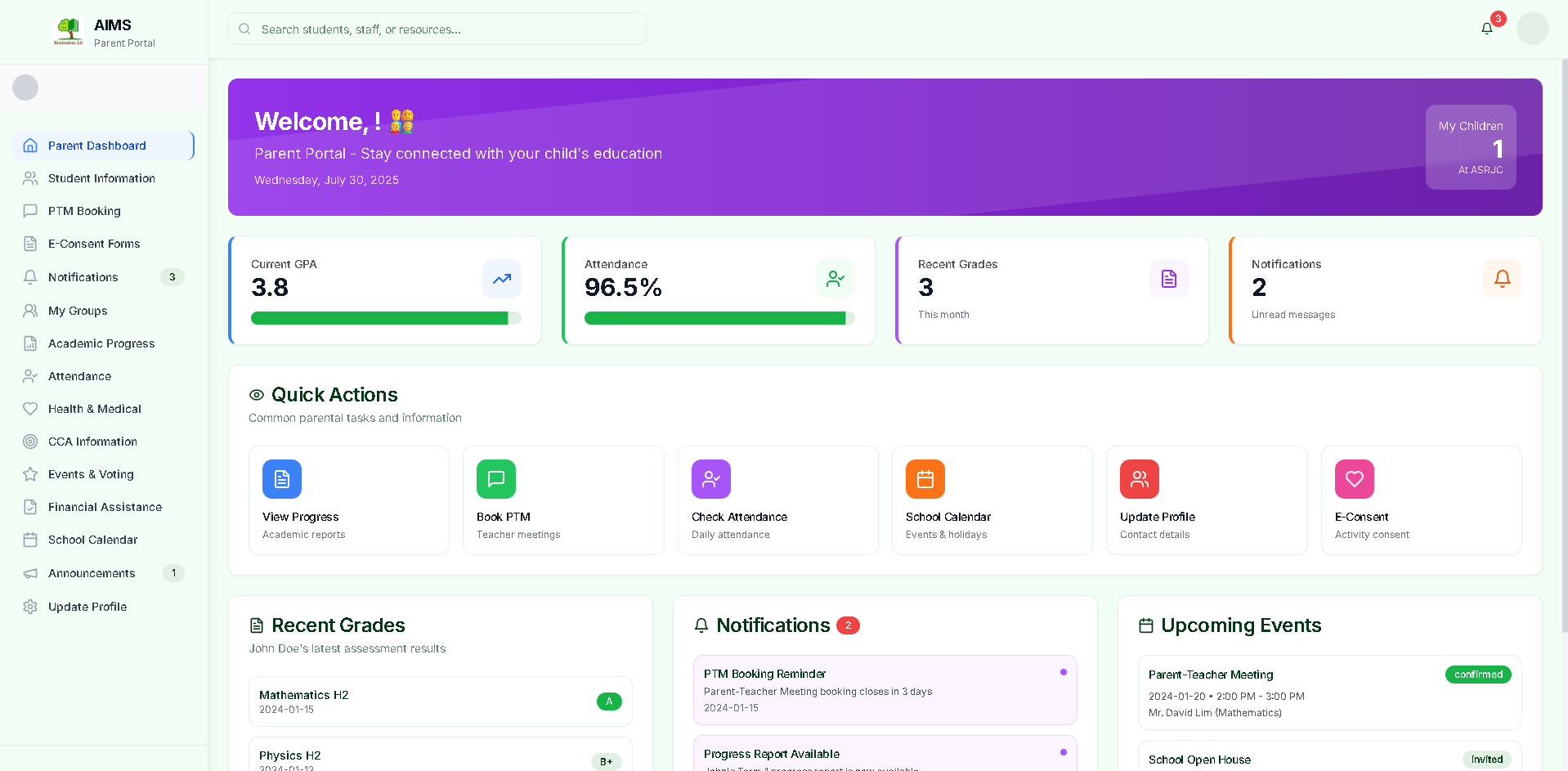Click the CCA Information target icon

[30, 442]
